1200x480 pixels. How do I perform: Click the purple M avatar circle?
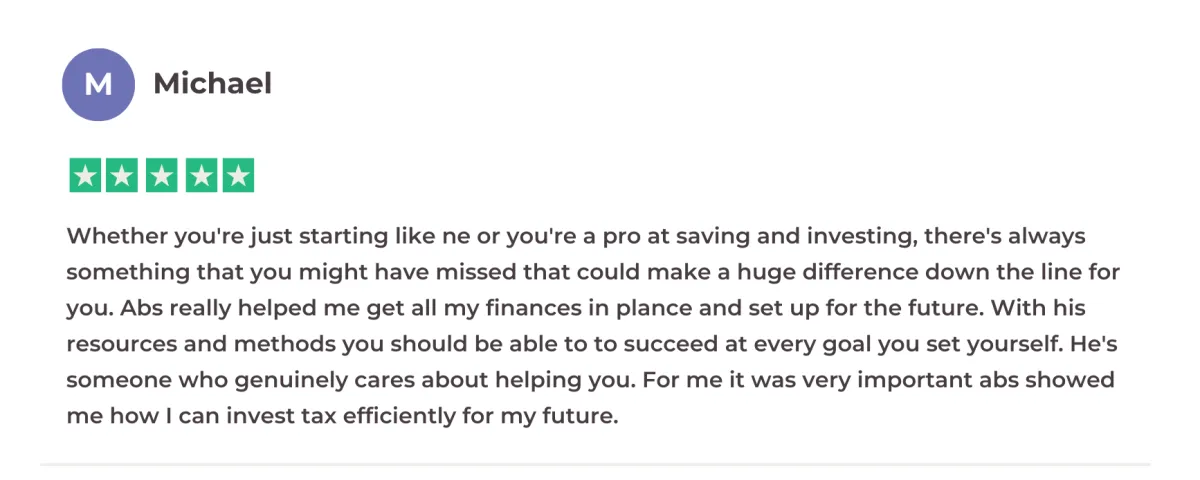tap(98, 84)
